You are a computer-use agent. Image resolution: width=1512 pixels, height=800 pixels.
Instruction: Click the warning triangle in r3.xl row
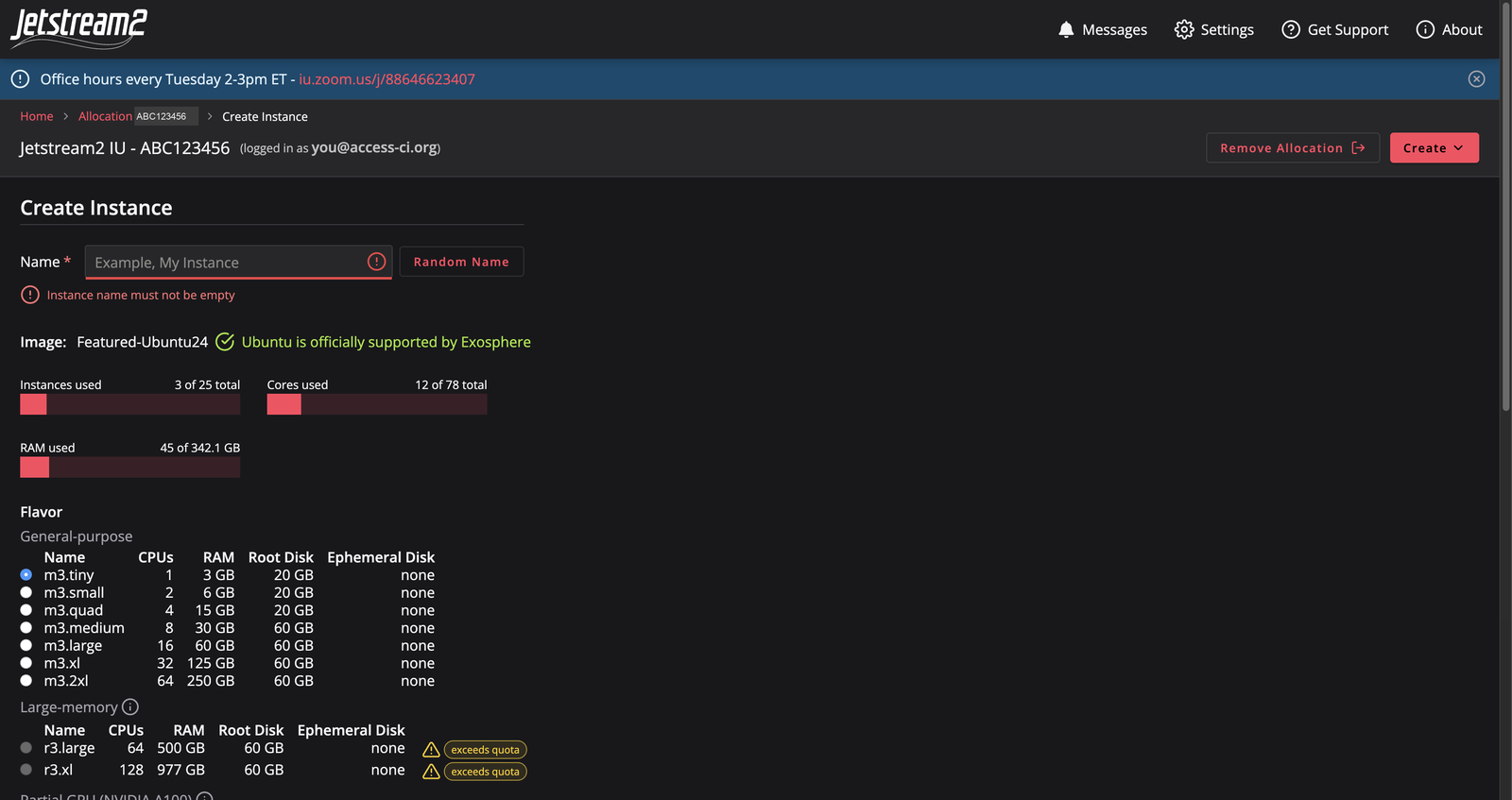431,771
